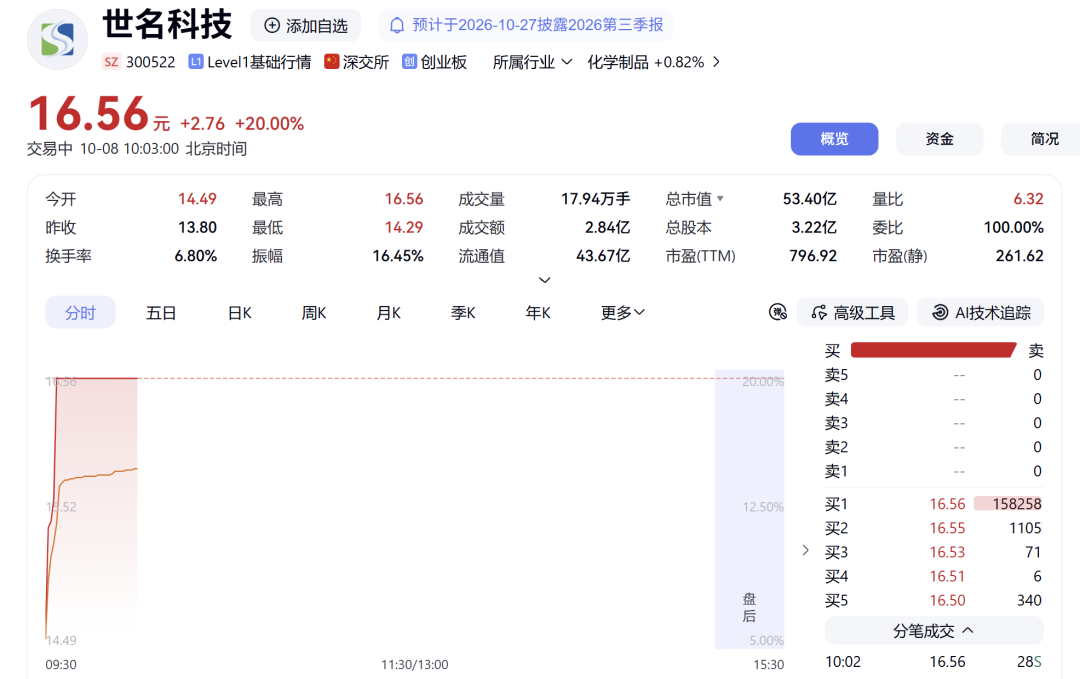1080x679 pixels.
Task: Click the red buy/sell ratio bar
Action: coord(933,350)
